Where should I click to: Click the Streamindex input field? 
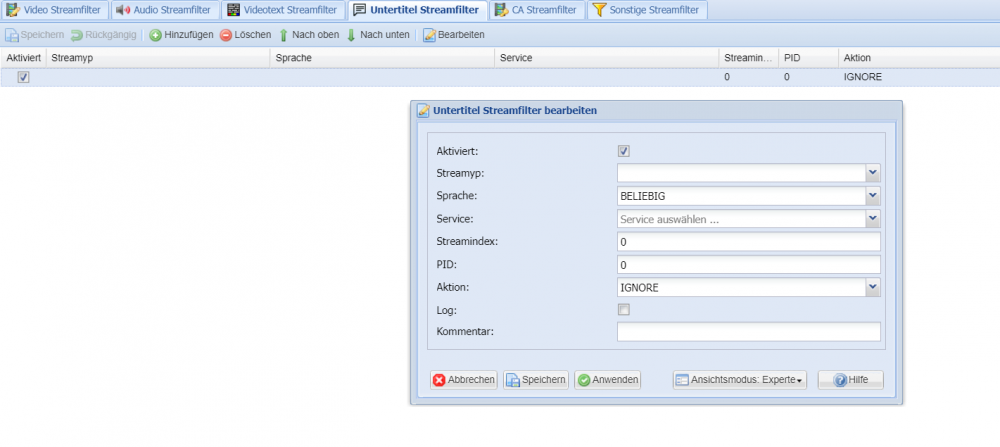click(749, 242)
